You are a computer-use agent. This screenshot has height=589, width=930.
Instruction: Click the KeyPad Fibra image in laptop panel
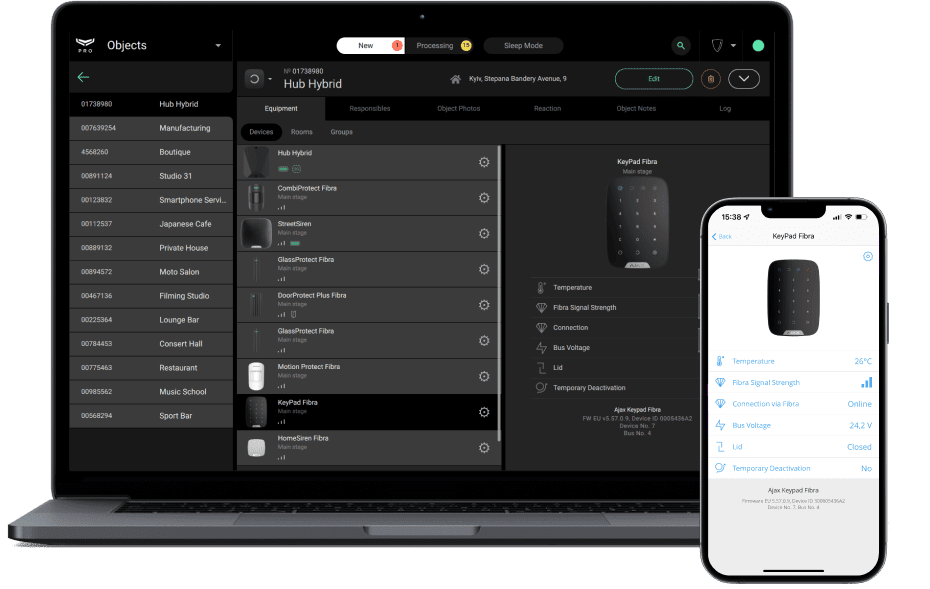(637, 223)
